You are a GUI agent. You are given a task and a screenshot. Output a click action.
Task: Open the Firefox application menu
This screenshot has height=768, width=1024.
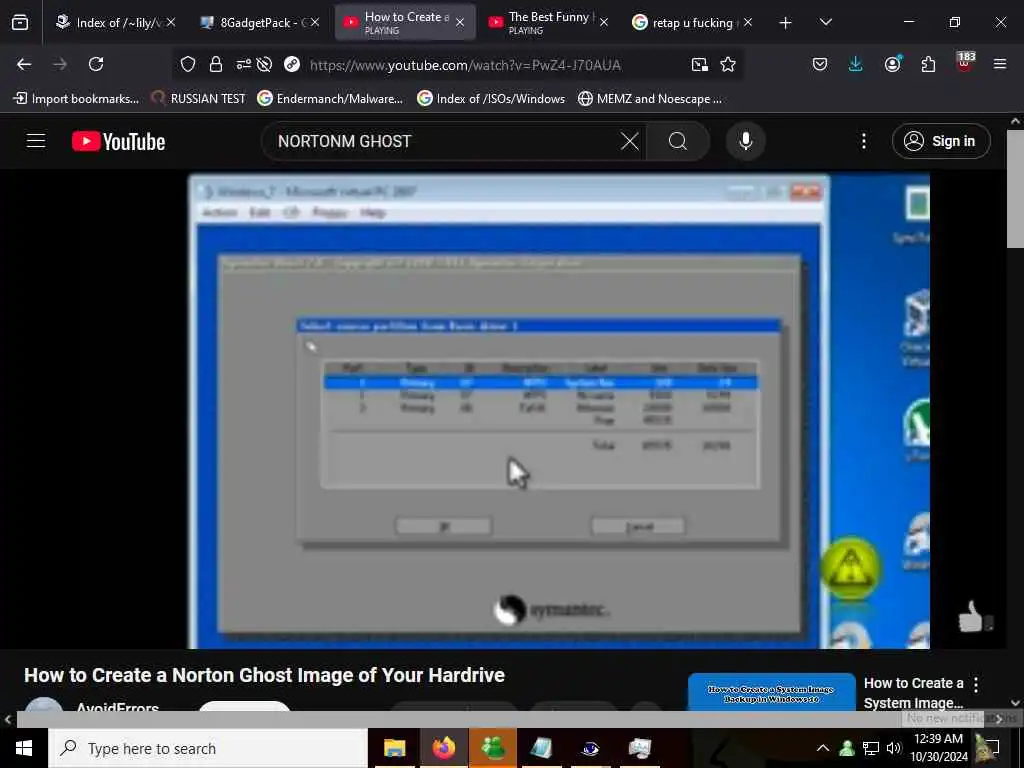[x=1000, y=64]
